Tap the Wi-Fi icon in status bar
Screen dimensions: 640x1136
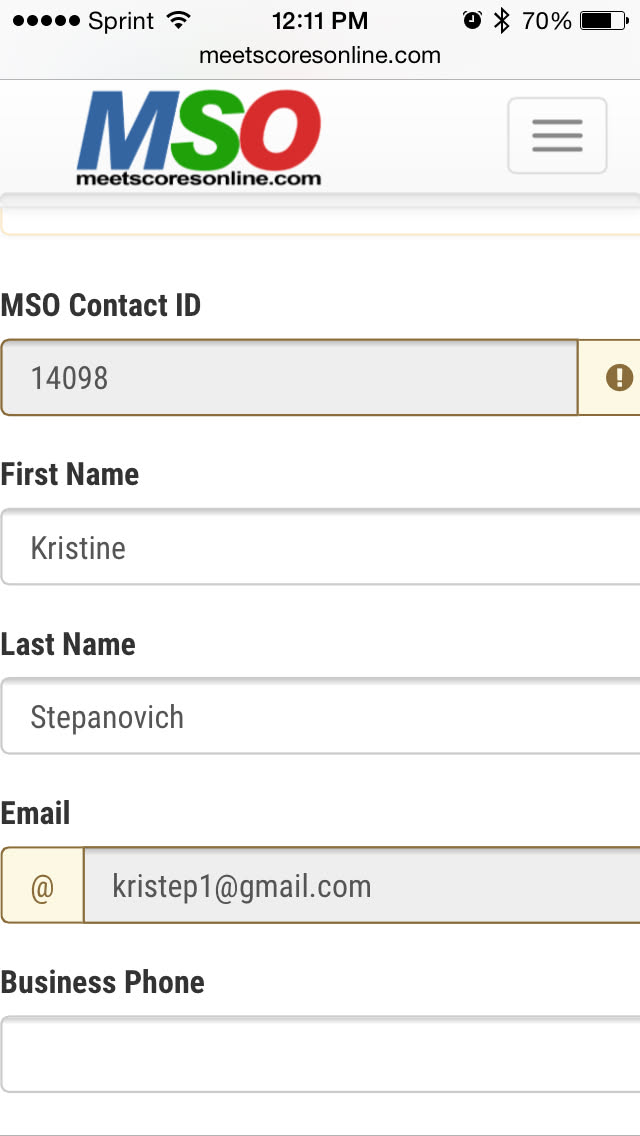[x=179, y=20]
